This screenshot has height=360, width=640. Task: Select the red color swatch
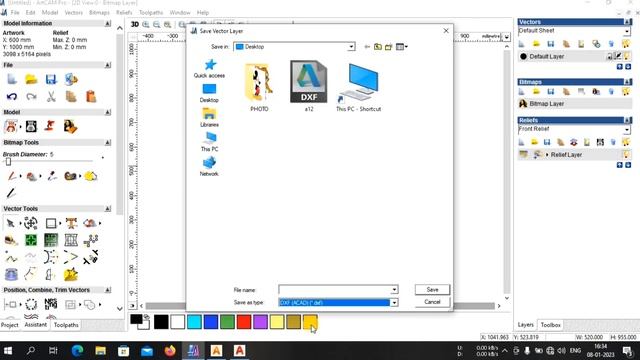(244, 322)
